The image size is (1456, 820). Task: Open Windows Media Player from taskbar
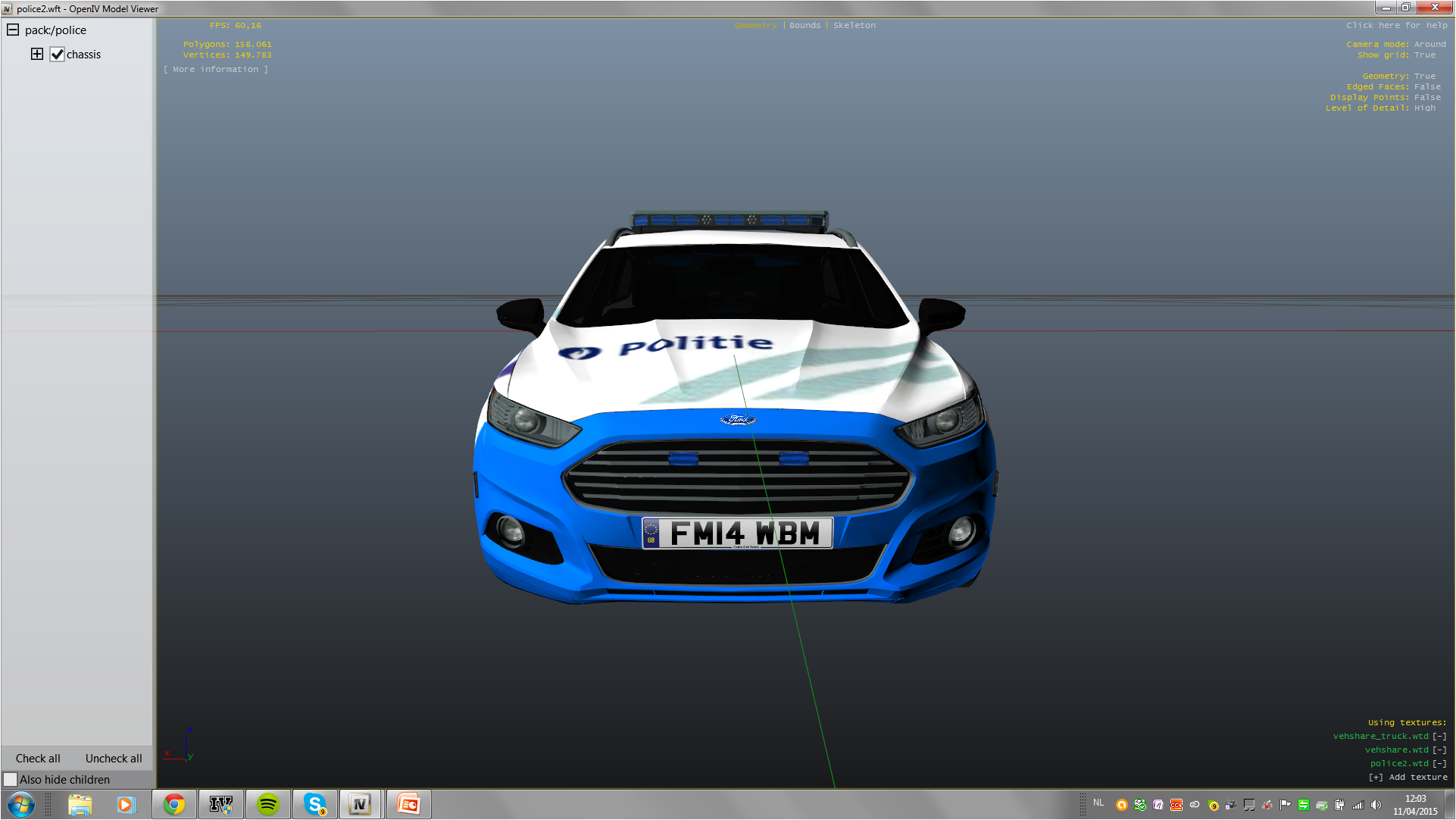125,804
